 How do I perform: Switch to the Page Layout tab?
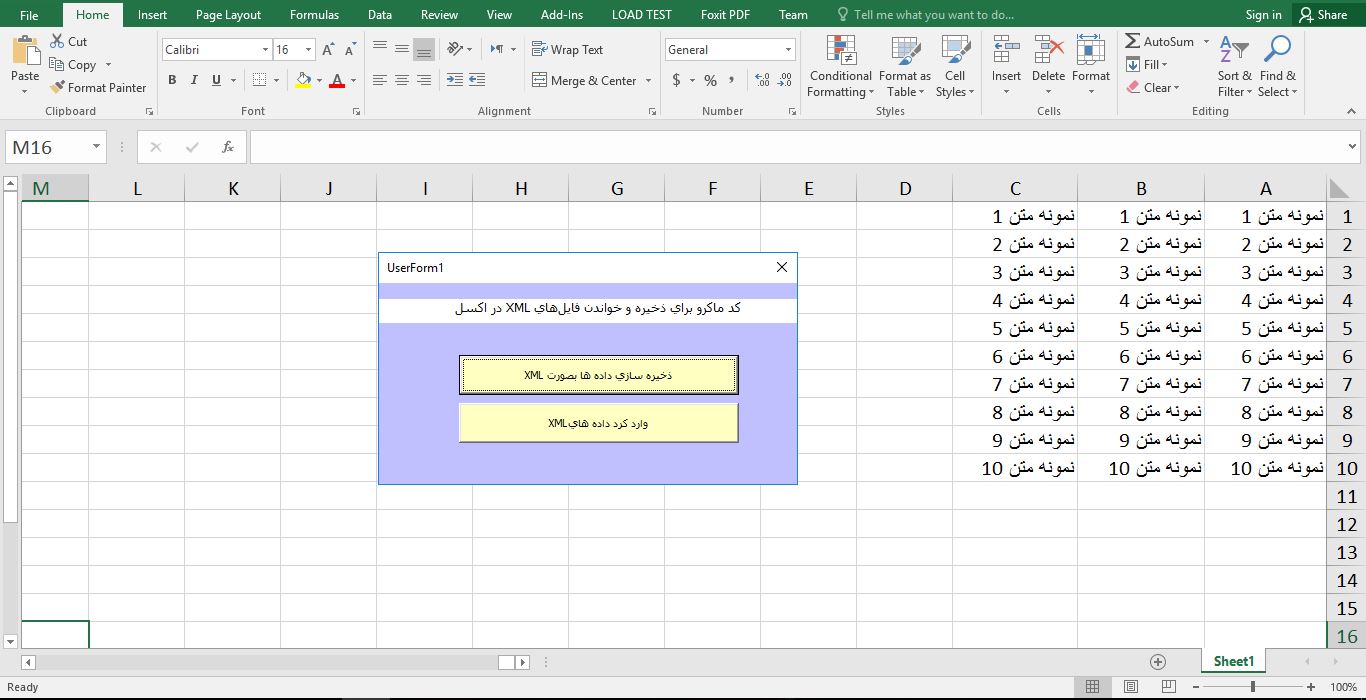click(228, 15)
